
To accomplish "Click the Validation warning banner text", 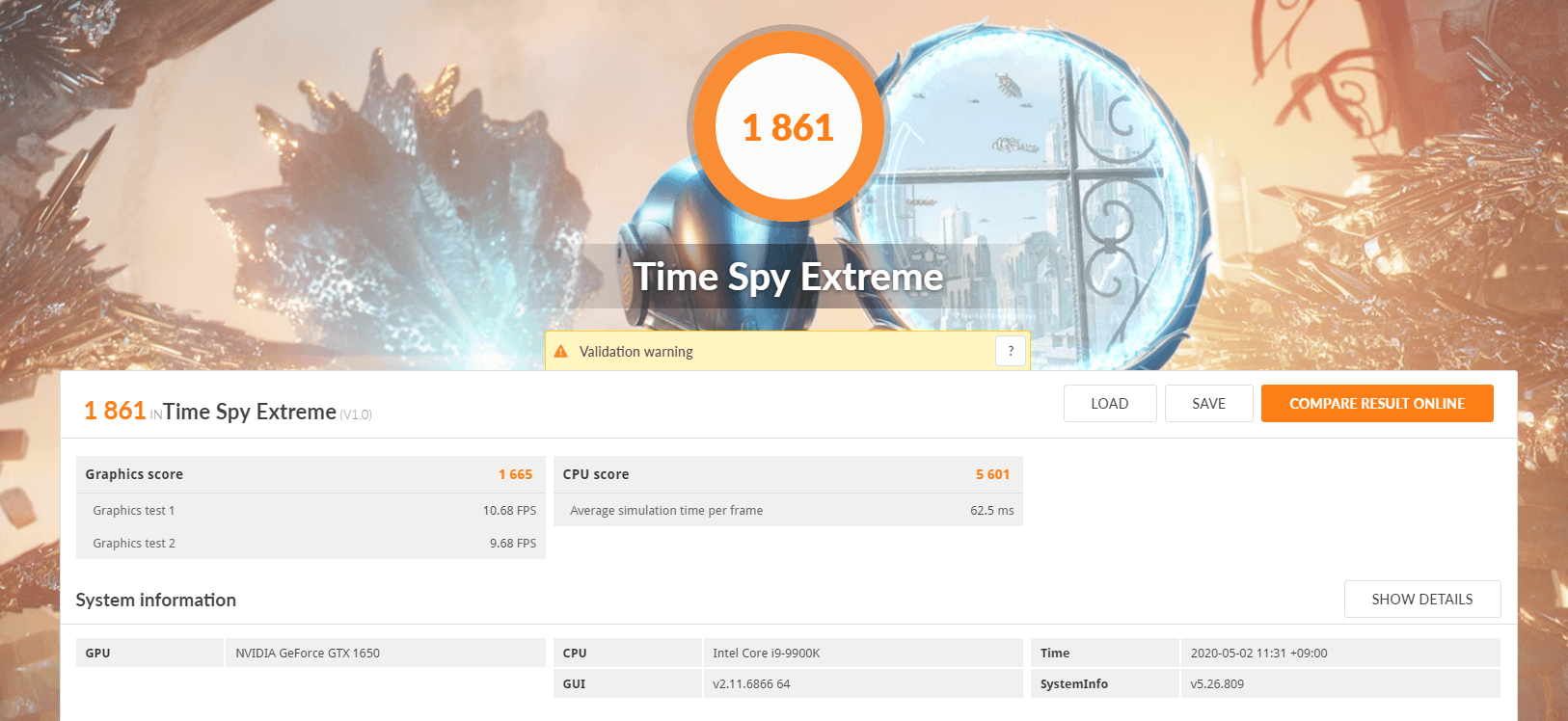I will tap(636, 352).
